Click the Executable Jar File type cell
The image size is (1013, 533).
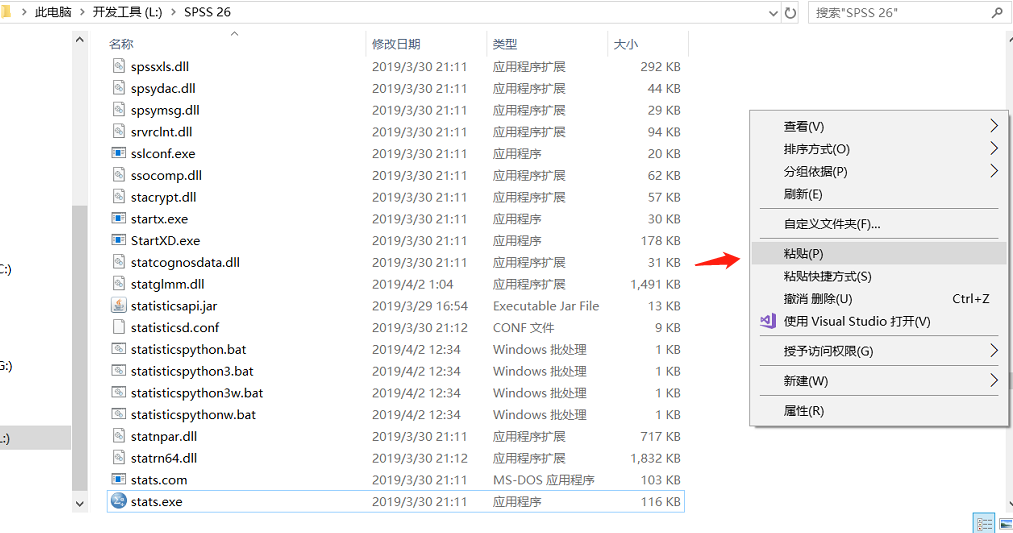(546, 306)
